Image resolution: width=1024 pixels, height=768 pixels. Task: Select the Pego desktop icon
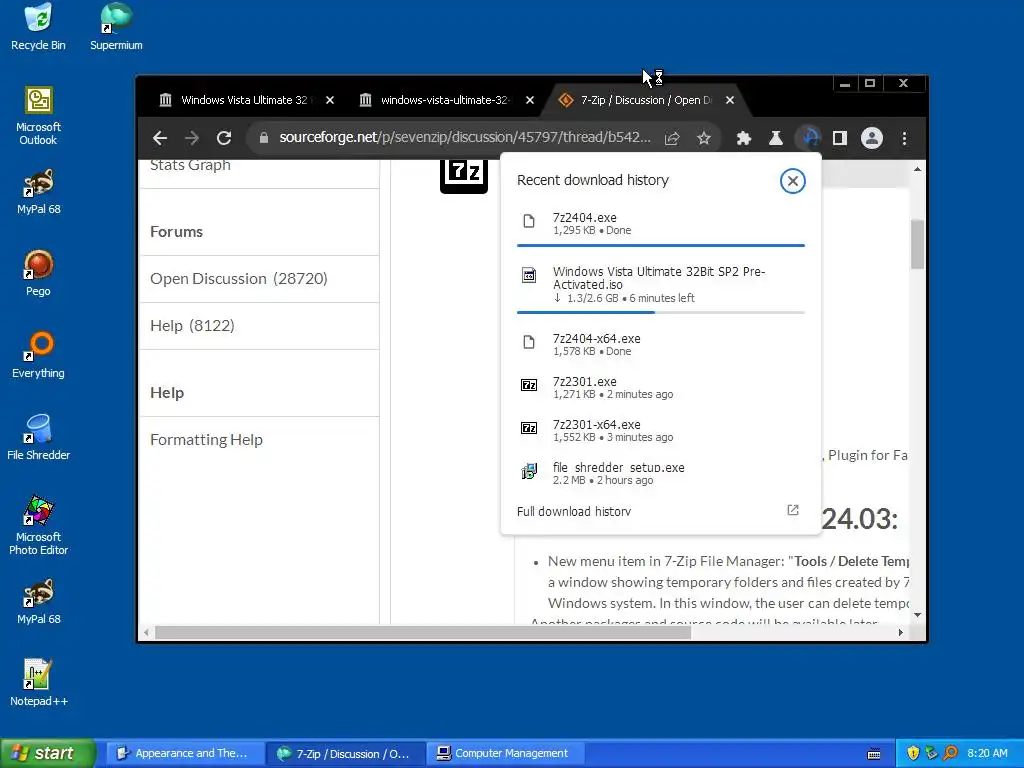(x=38, y=274)
